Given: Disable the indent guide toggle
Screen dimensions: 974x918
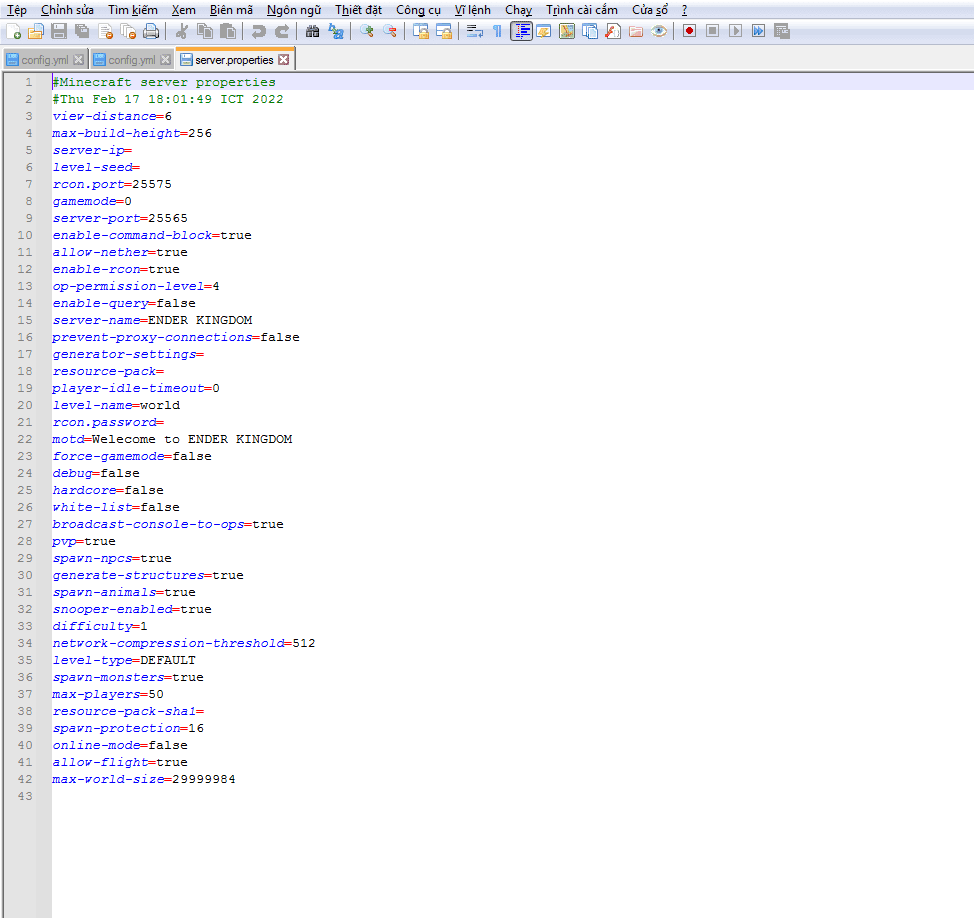Looking at the screenshot, I should 521,31.
